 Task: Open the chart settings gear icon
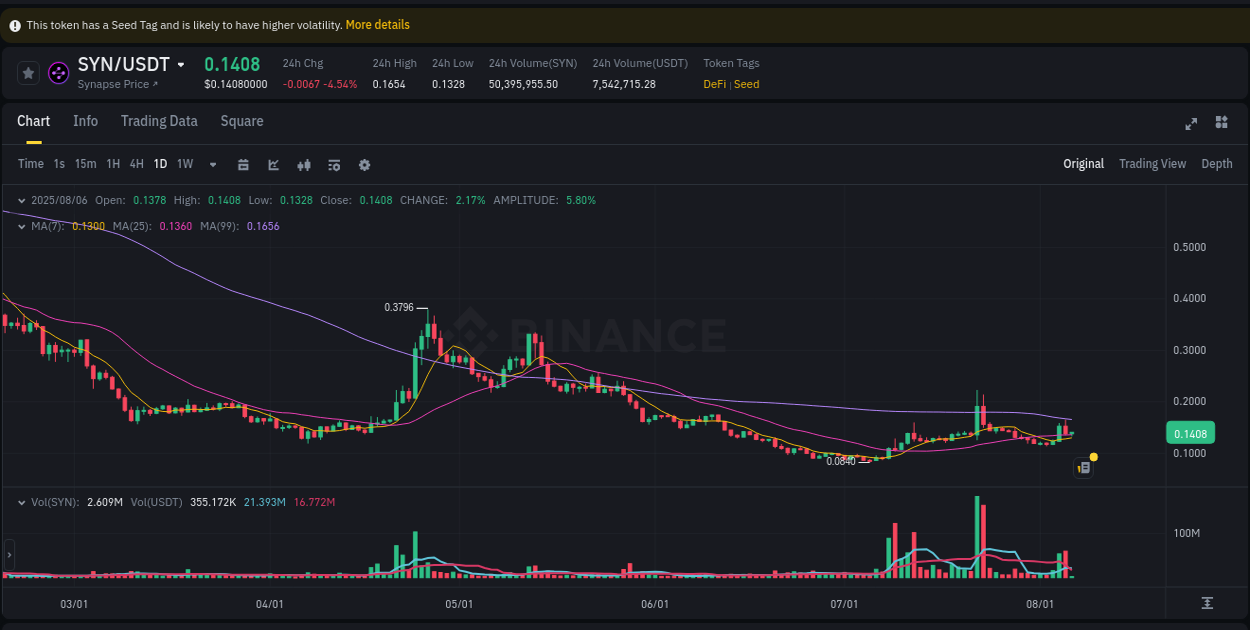click(364, 163)
